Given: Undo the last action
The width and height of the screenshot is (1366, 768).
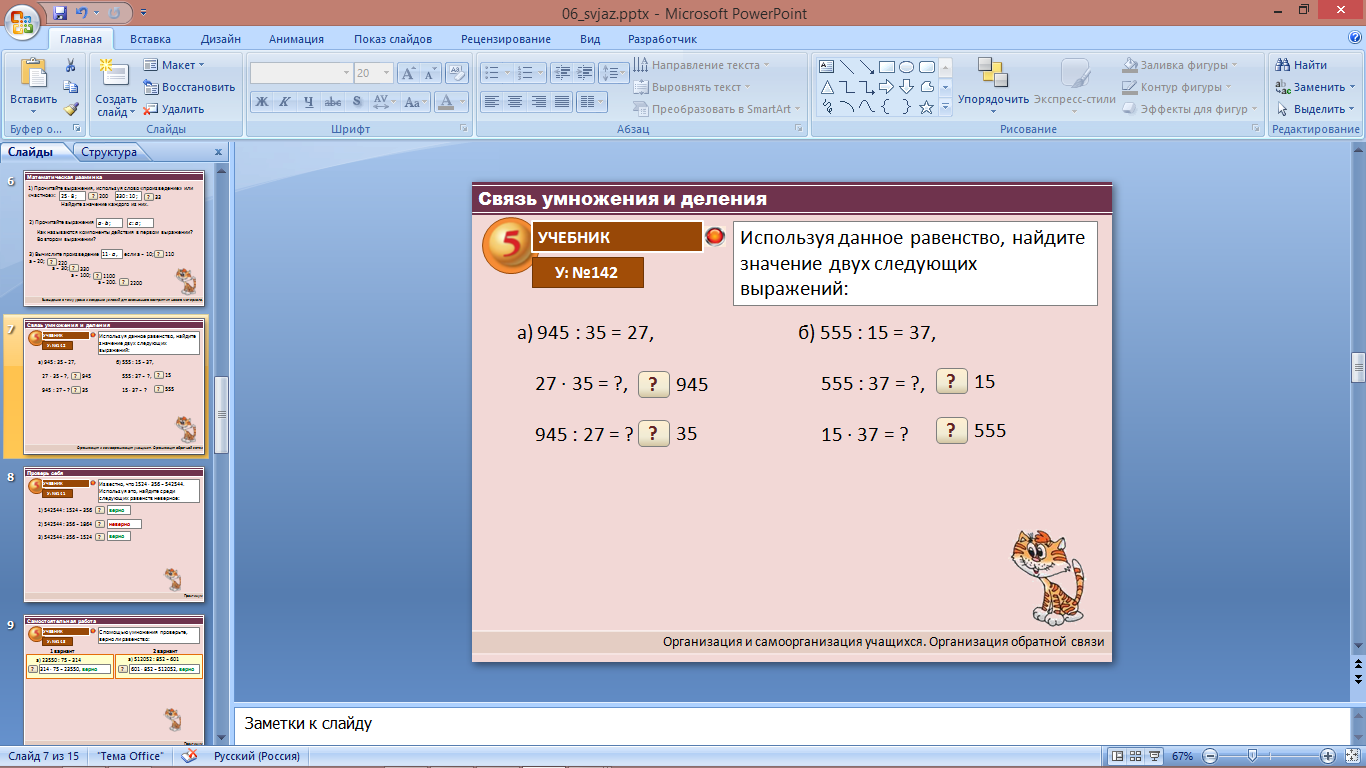Looking at the screenshot, I should 83,14.
